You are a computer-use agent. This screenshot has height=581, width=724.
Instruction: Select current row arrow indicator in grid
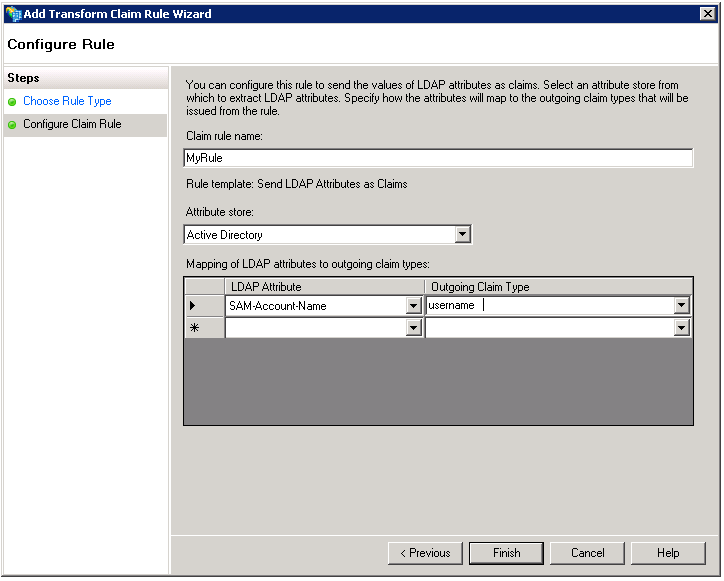point(193,306)
